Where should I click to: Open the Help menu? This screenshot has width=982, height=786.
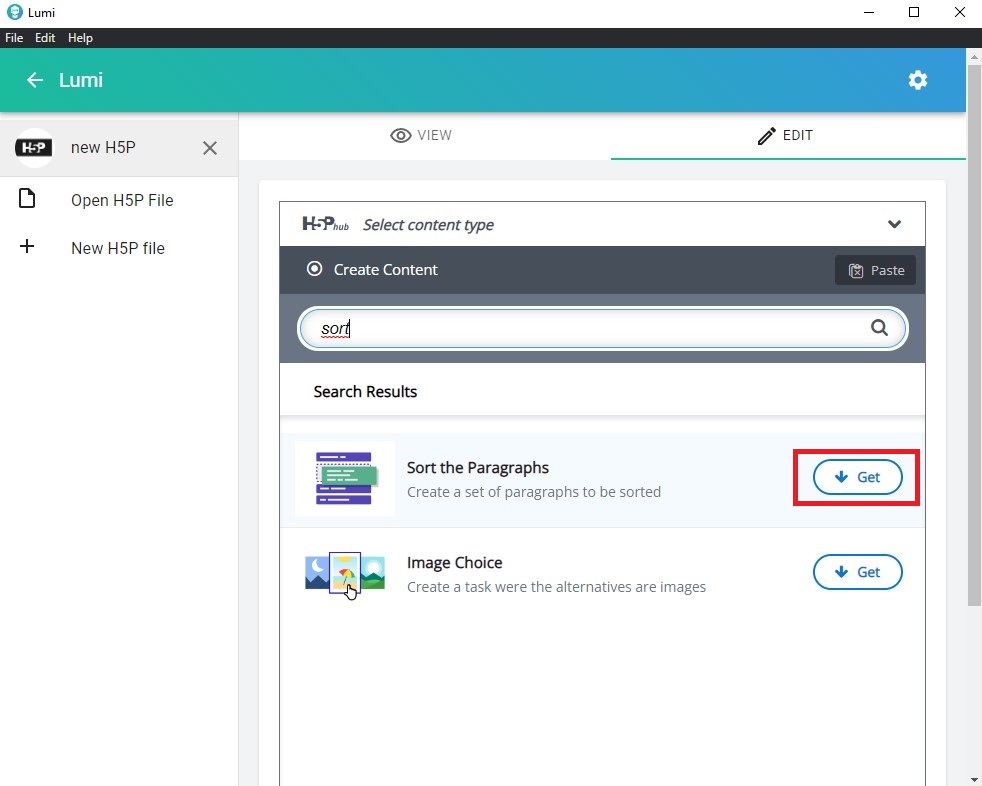coord(80,38)
